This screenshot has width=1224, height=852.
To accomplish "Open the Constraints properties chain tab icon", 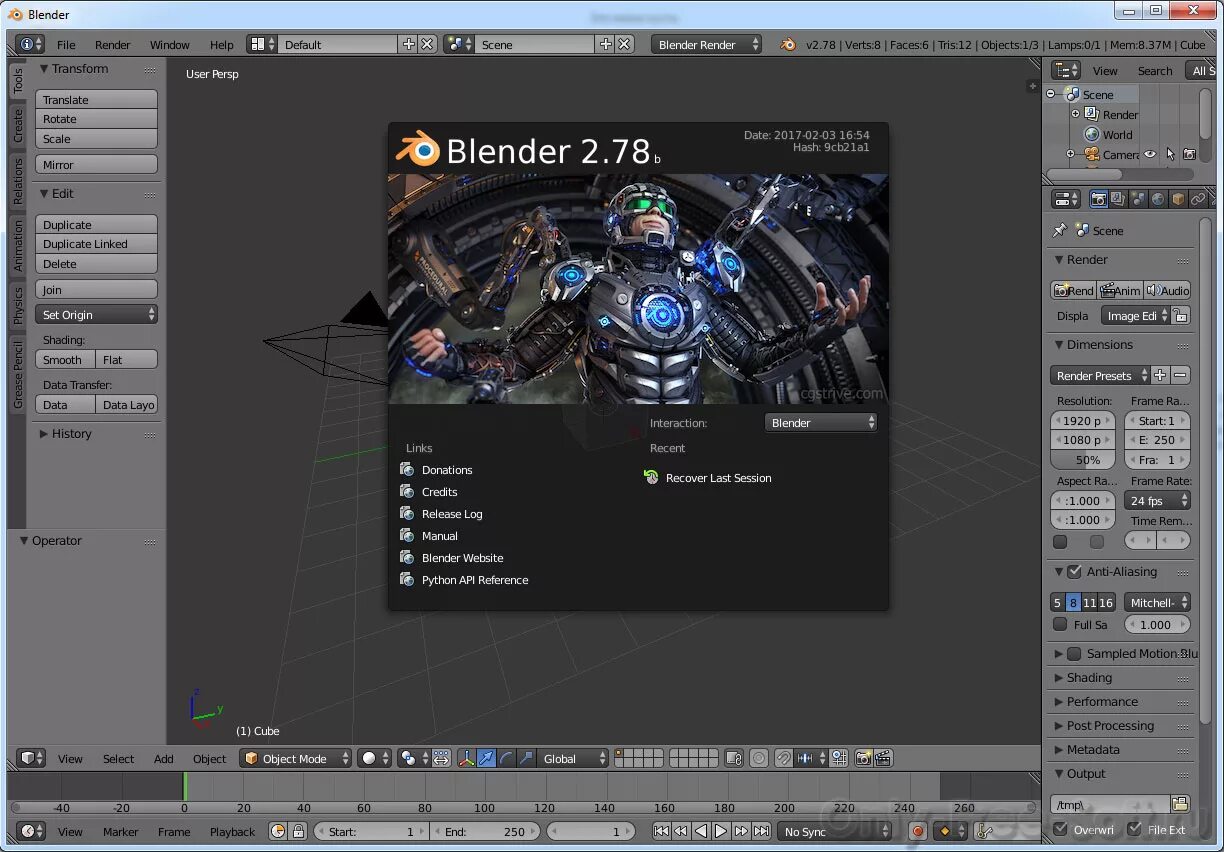I will [1197, 199].
